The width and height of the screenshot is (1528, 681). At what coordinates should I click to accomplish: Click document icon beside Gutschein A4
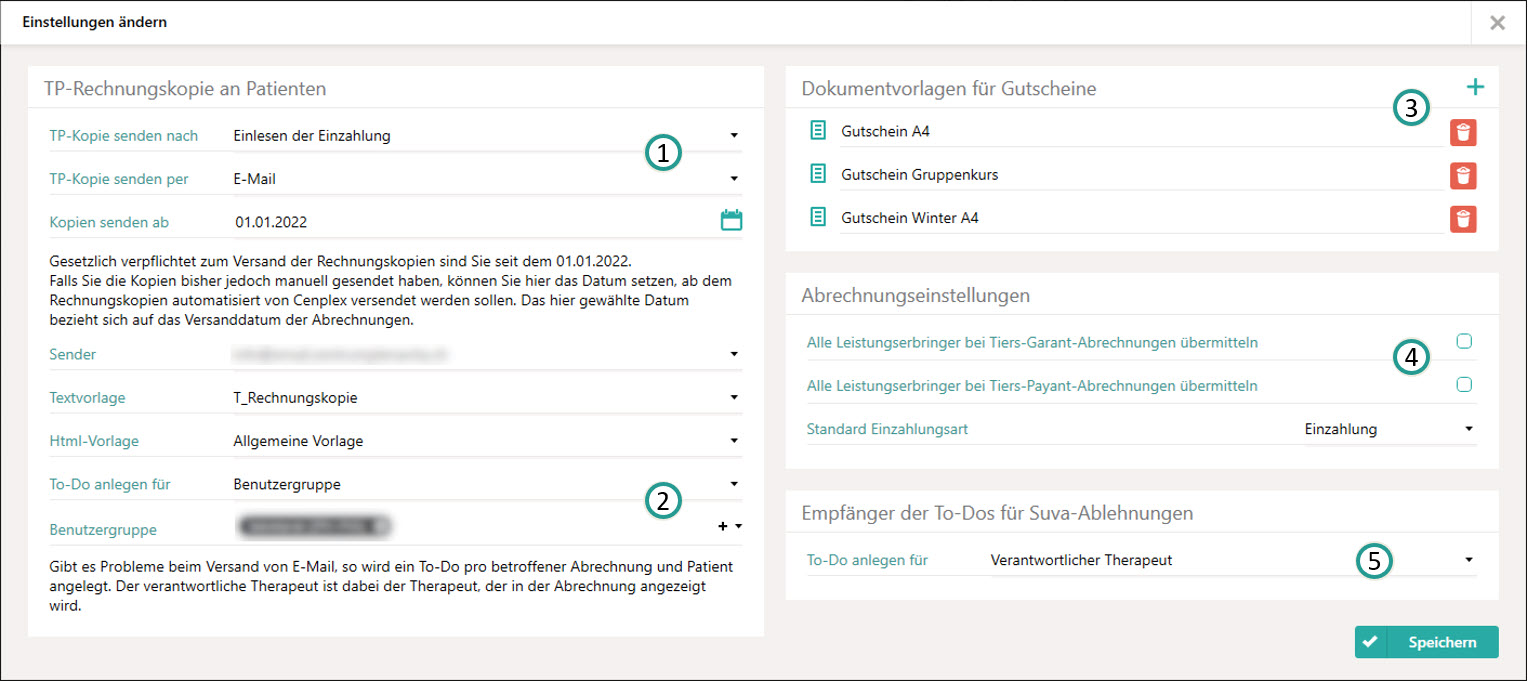(x=818, y=131)
